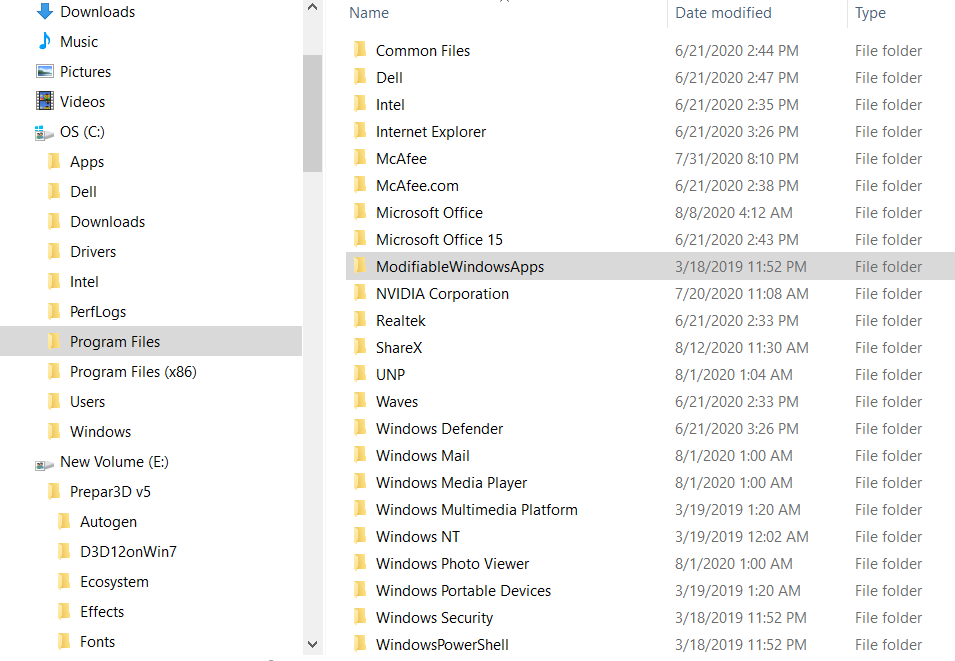Select the Dell folder in navigation tree
The image size is (955, 661).
[x=83, y=192]
